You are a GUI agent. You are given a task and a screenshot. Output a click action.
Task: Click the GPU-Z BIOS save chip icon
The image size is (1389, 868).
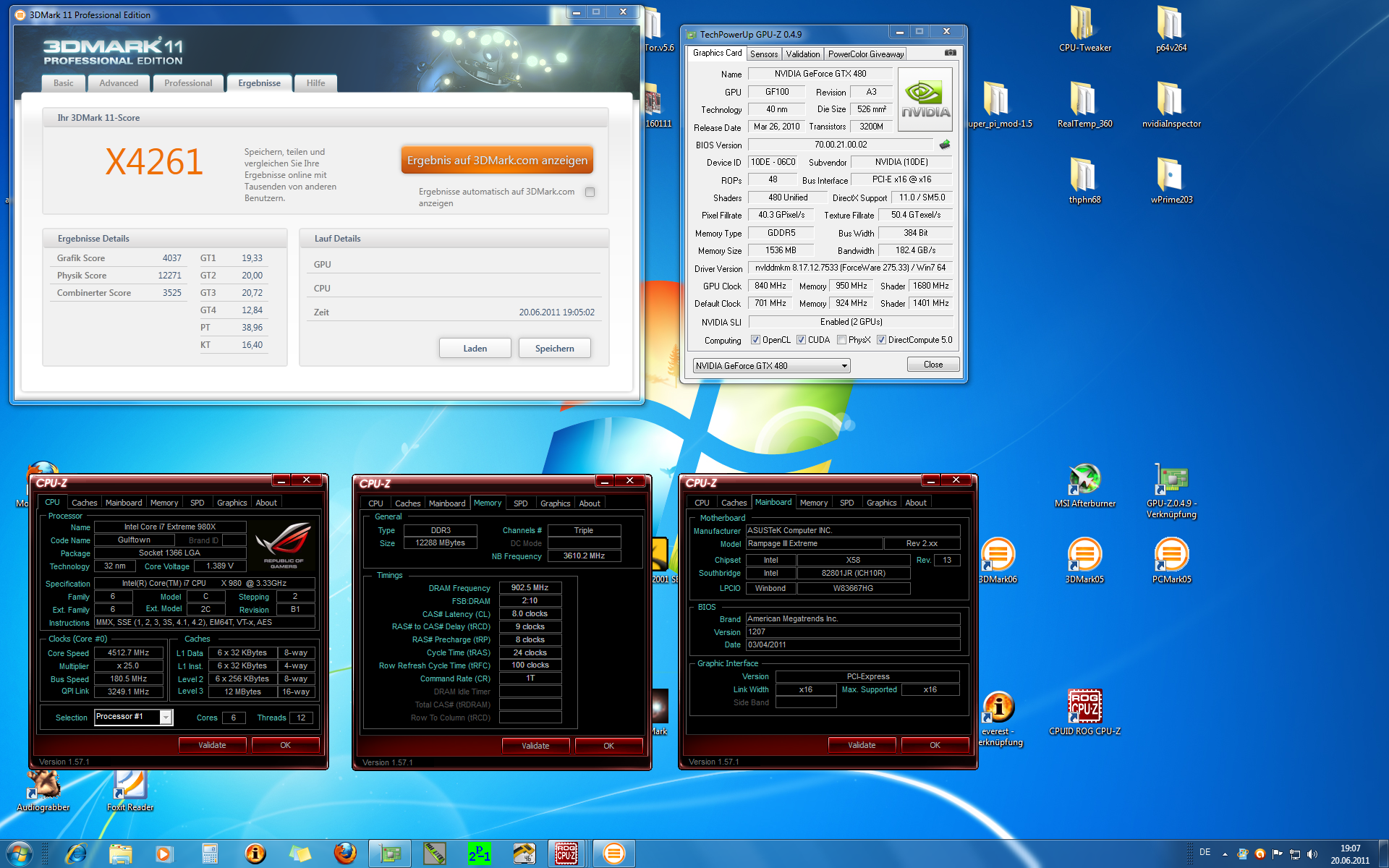[944, 145]
